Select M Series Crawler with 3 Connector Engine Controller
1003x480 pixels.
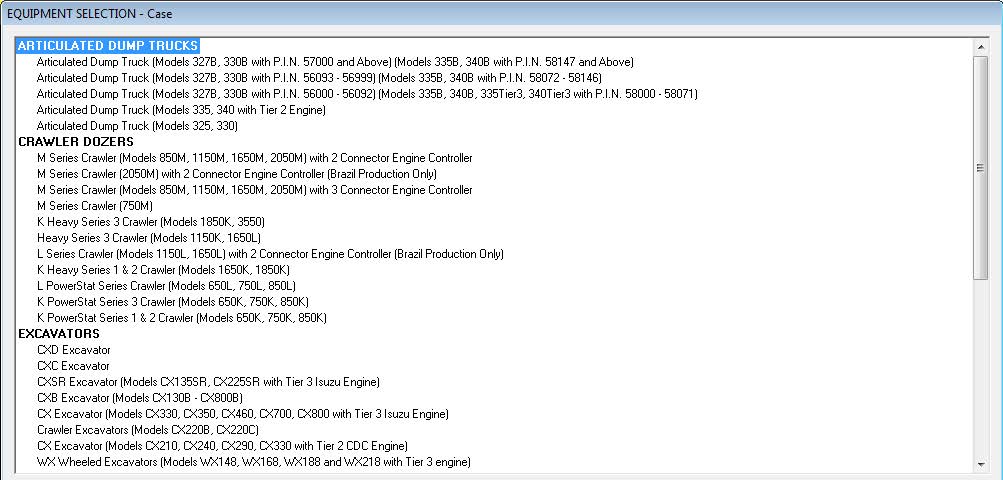255,190
